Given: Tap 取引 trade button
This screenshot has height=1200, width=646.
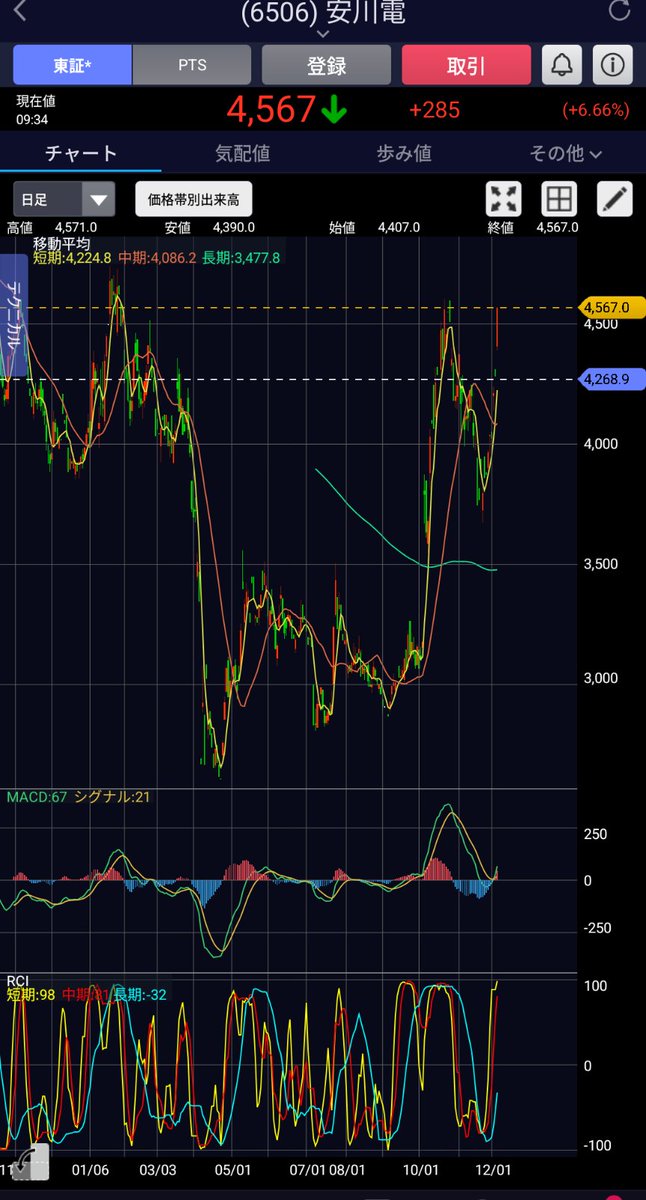Looking at the screenshot, I should [x=466, y=65].
